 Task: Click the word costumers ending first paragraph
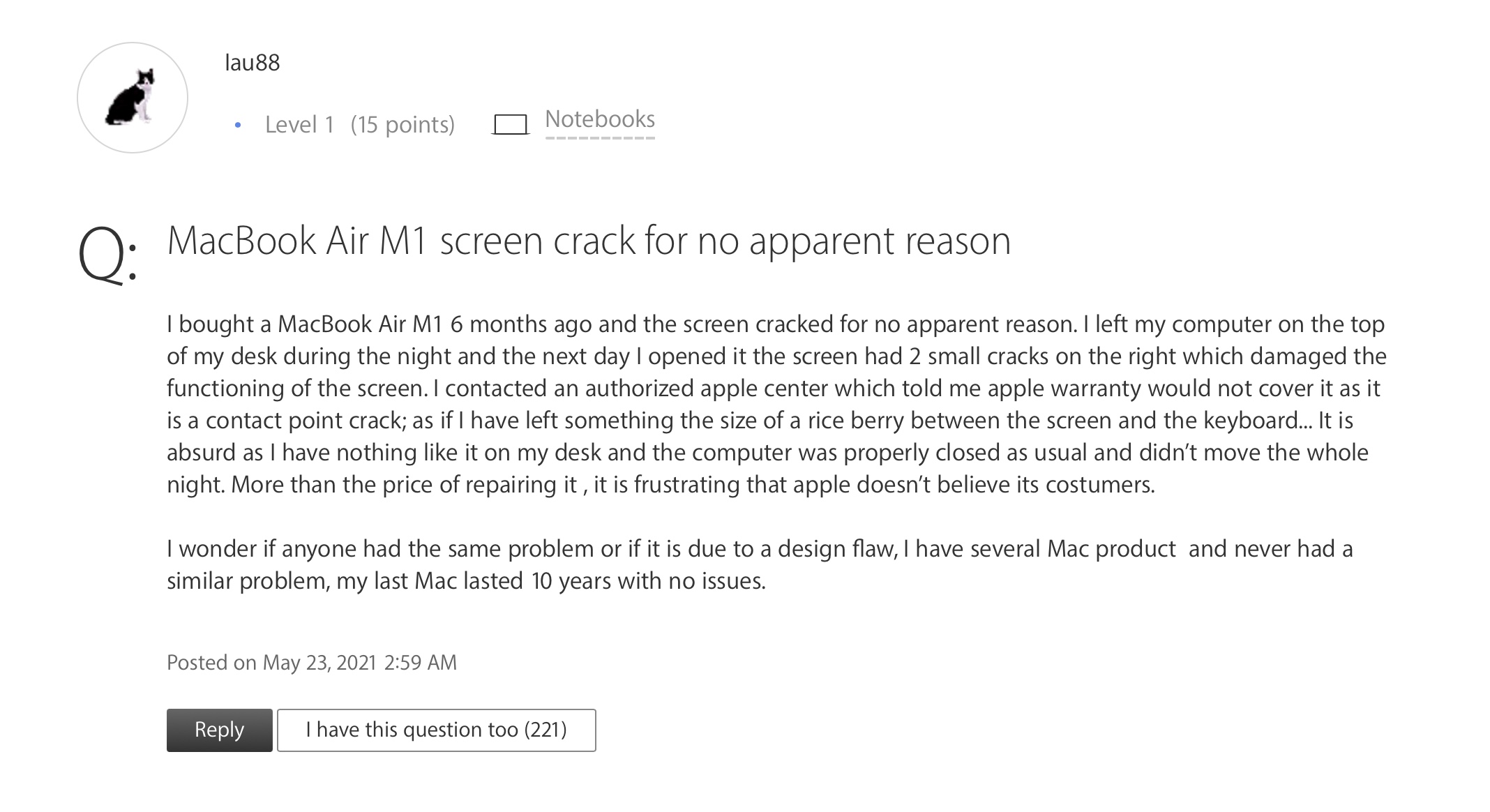tap(1099, 485)
